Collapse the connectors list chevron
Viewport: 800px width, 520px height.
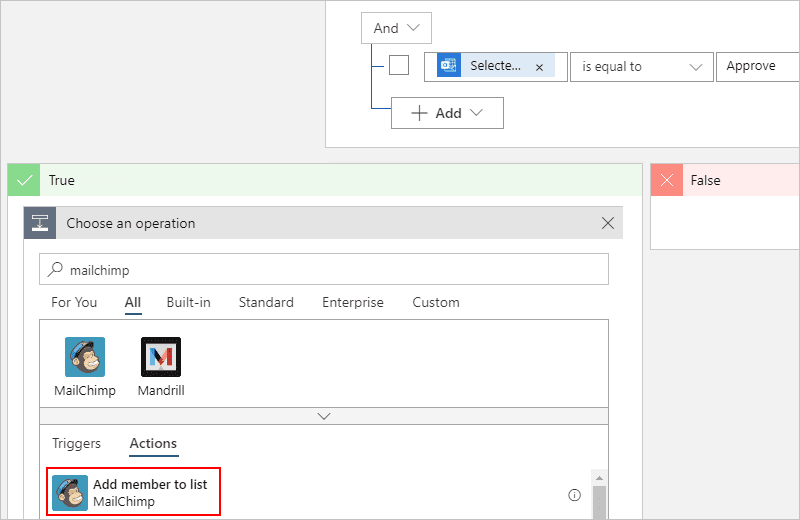[324, 416]
